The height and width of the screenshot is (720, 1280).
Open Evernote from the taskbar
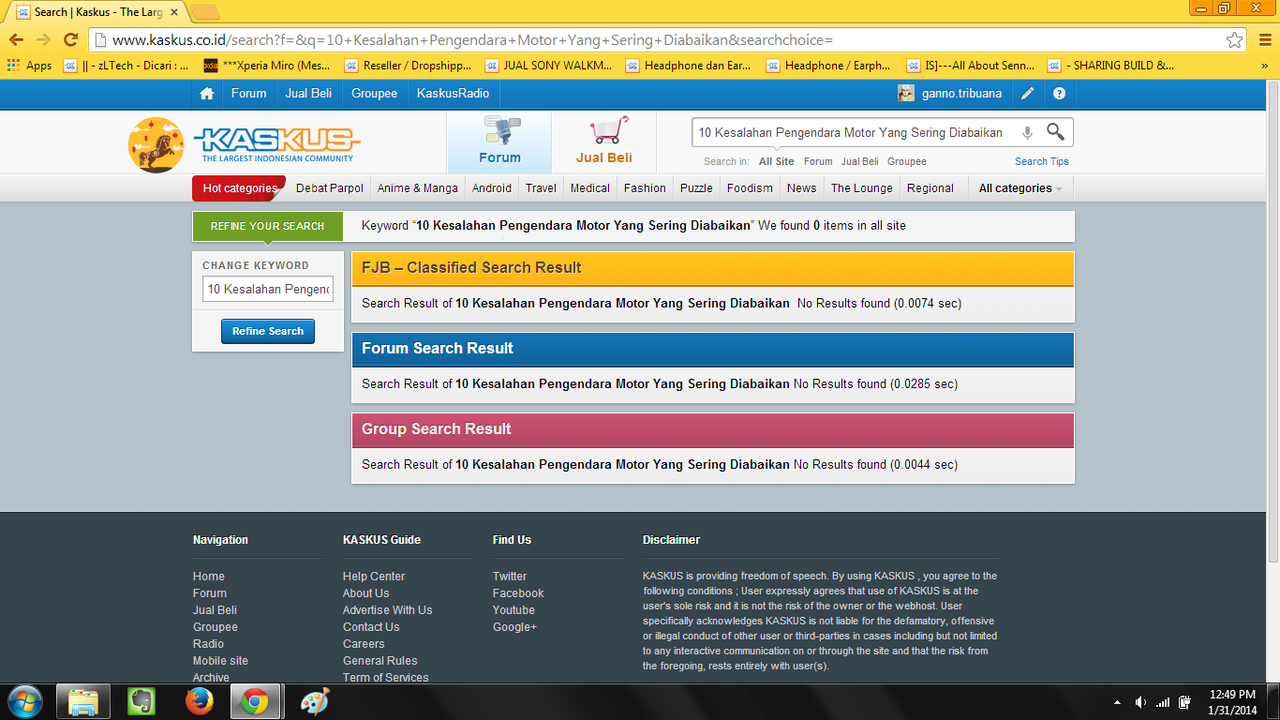coord(141,702)
